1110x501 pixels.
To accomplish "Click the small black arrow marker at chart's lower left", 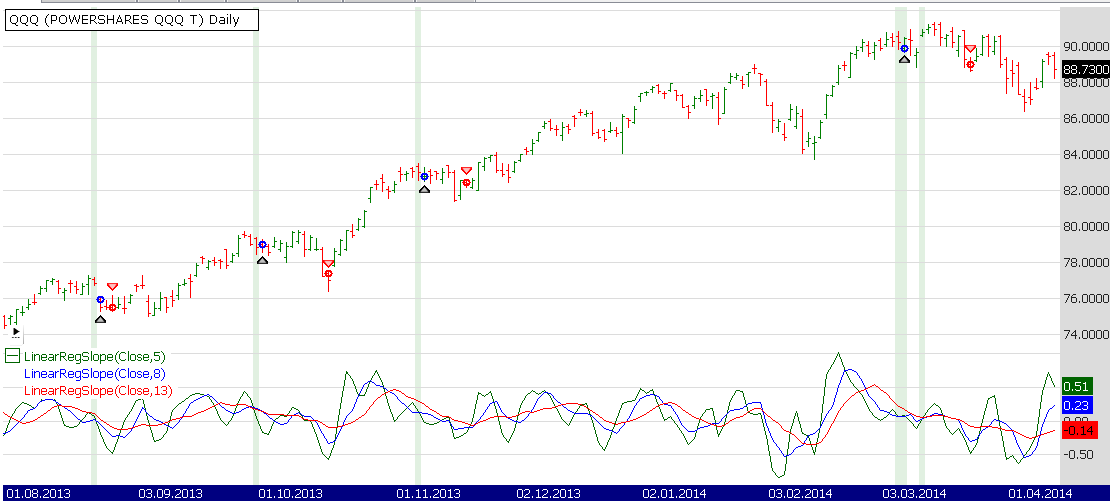I will [15, 331].
